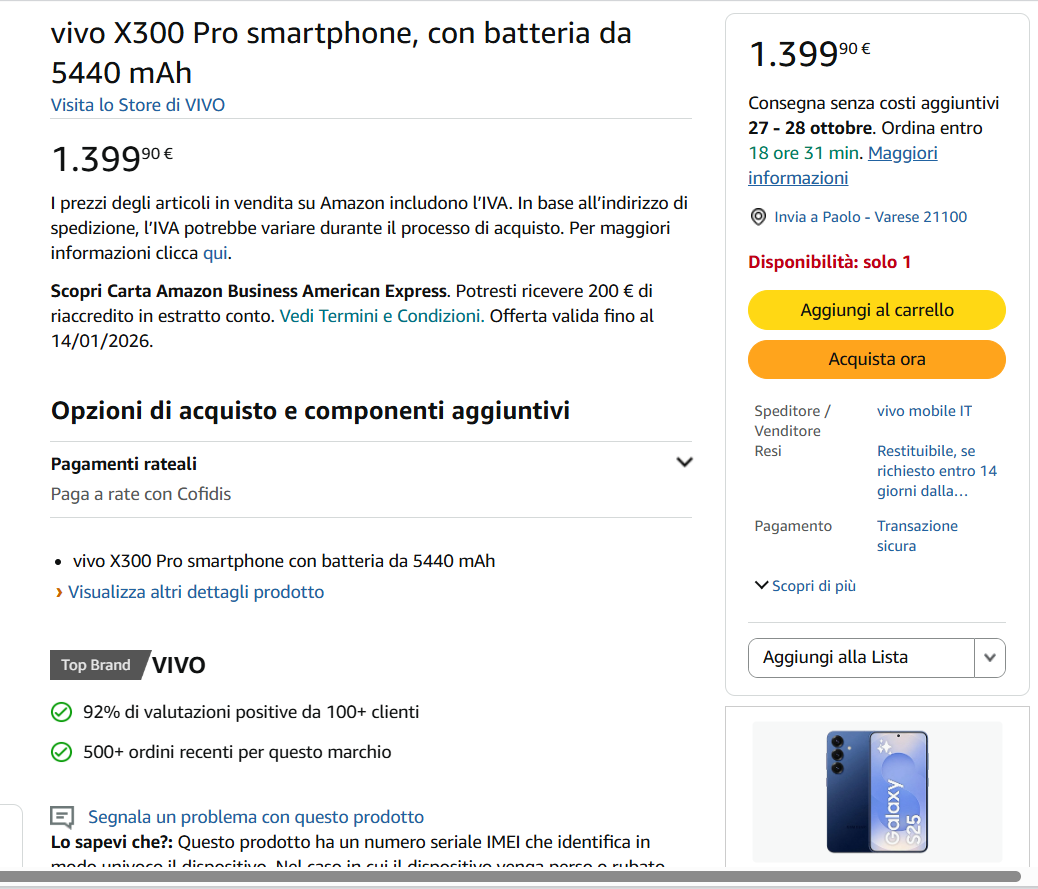
Task: Open Visita lo Store di VIVO link
Action: [138, 105]
